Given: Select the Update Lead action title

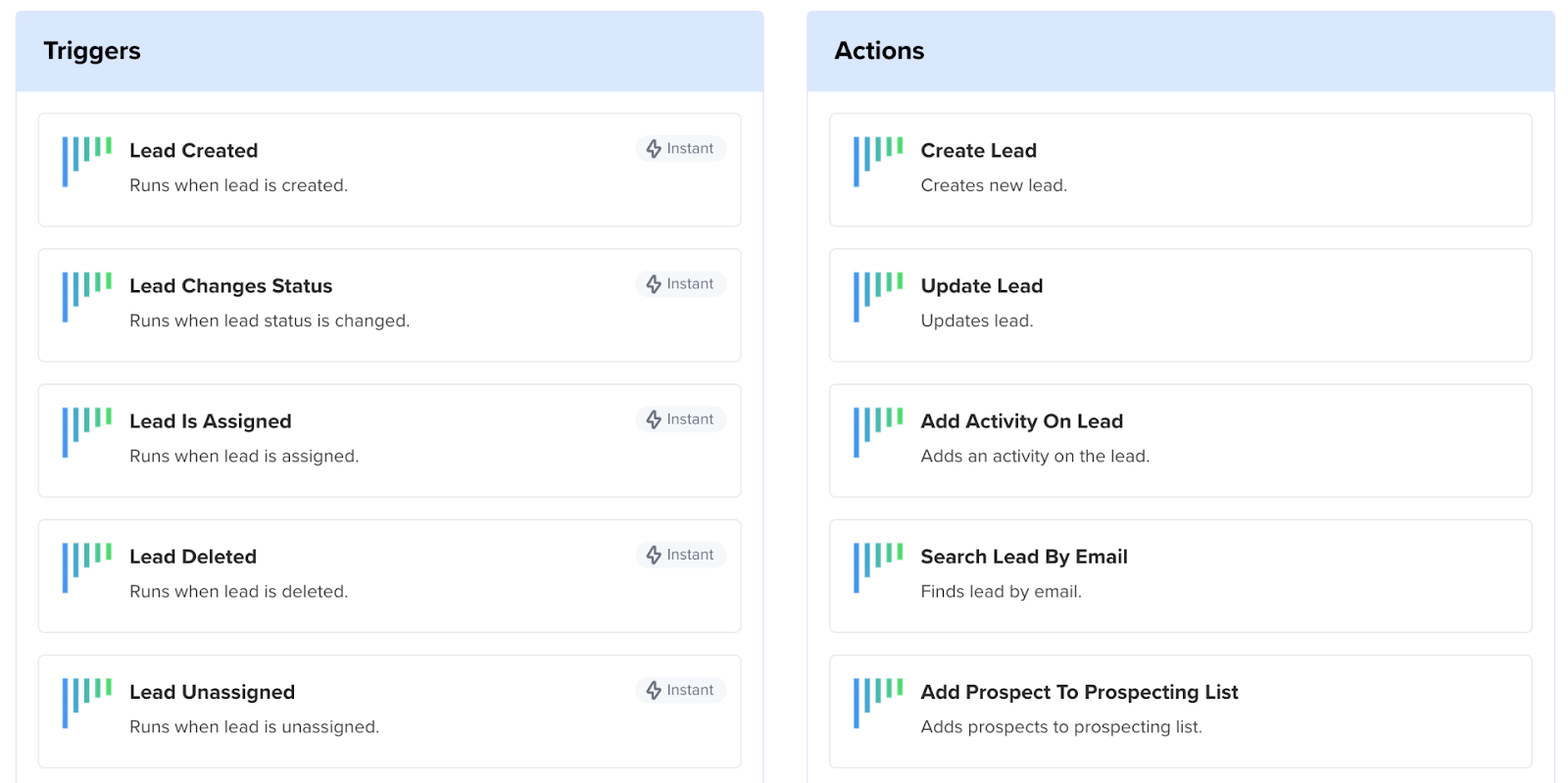Looking at the screenshot, I should click(x=981, y=286).
